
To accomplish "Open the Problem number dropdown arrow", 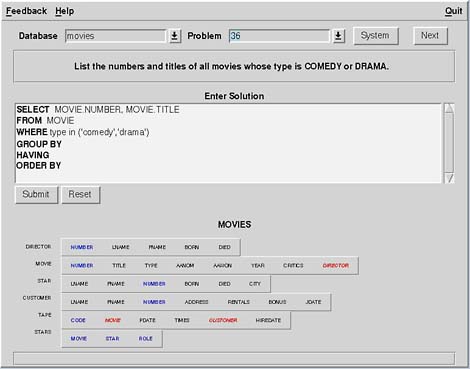I will pyautogui.click(x=338, y=36).
